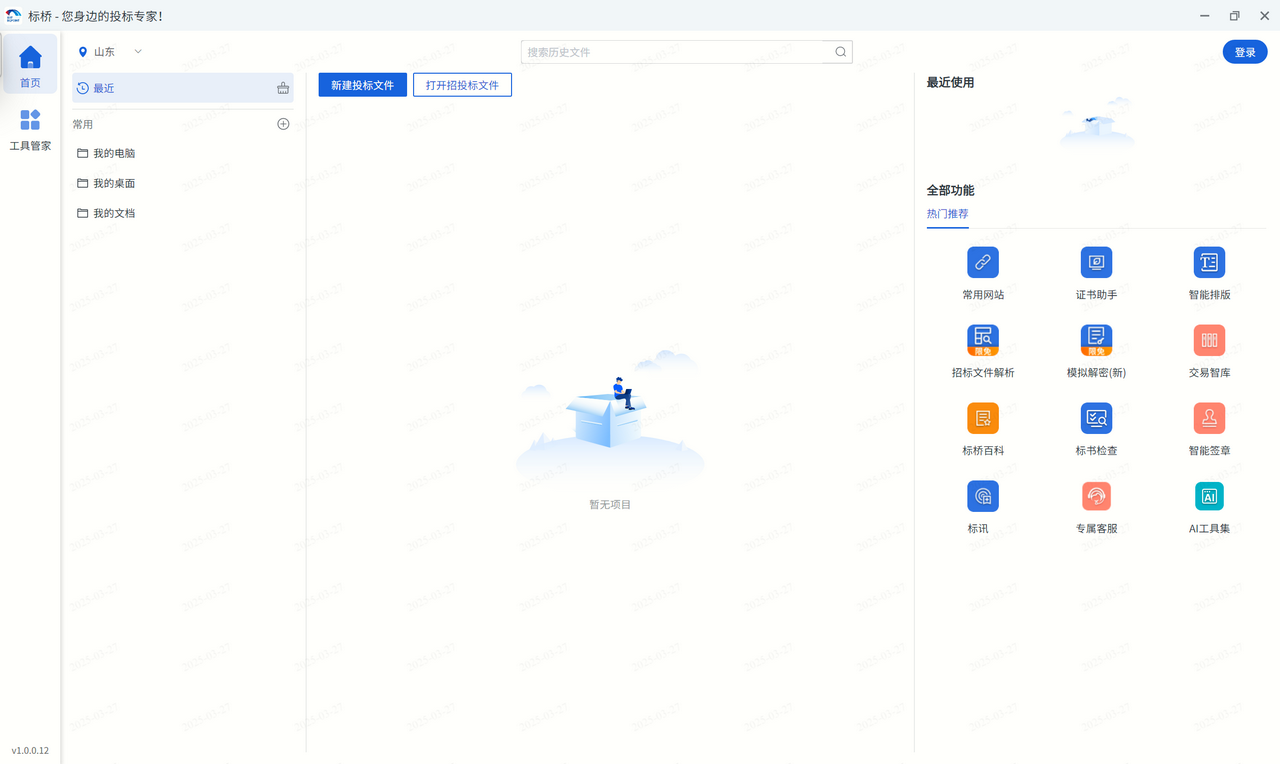Add a new common folder via plus icon
The image size is (1280, 764).
283,123
